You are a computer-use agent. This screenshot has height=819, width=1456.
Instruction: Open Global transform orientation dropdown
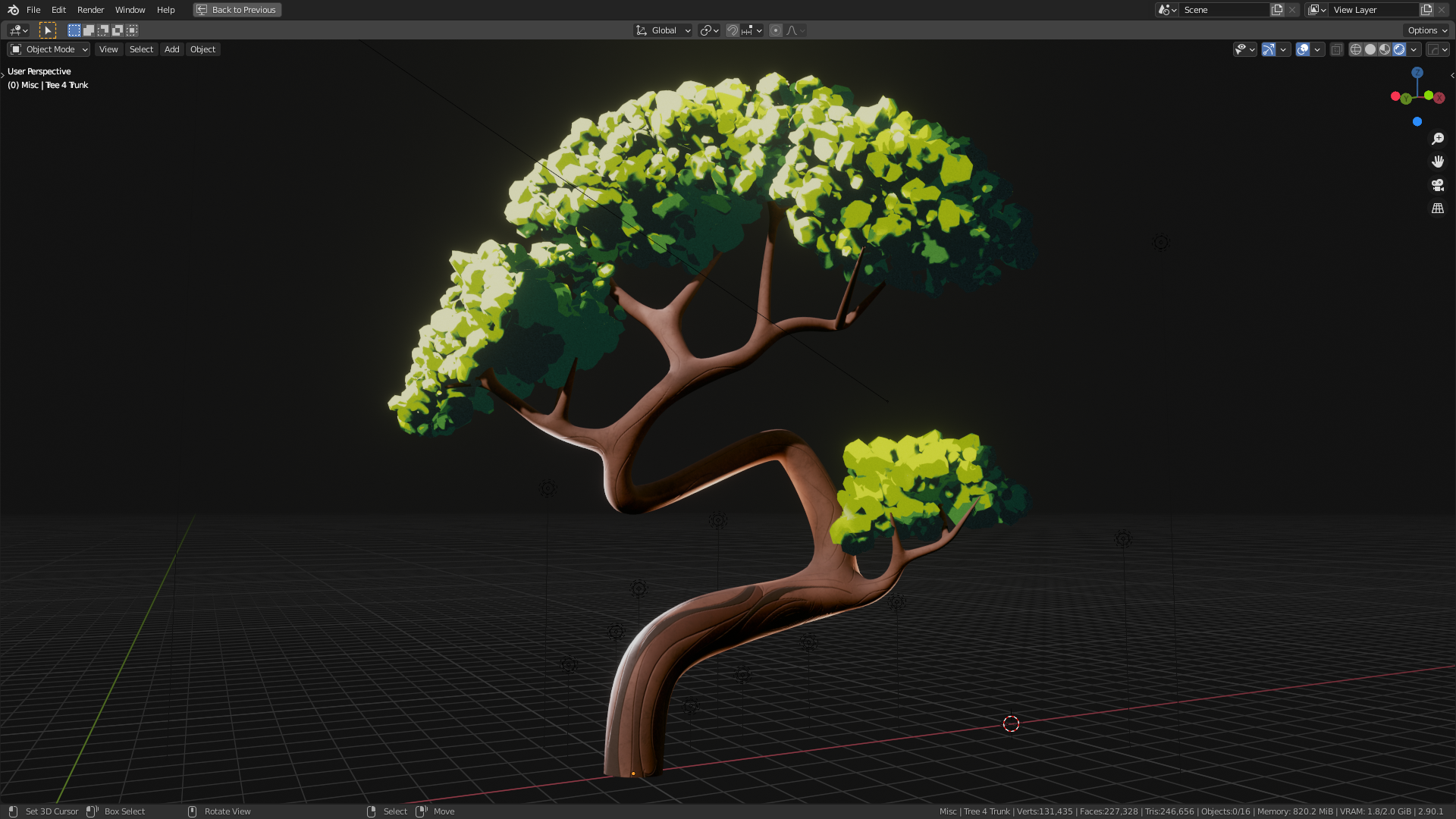[x=664, y=30]
